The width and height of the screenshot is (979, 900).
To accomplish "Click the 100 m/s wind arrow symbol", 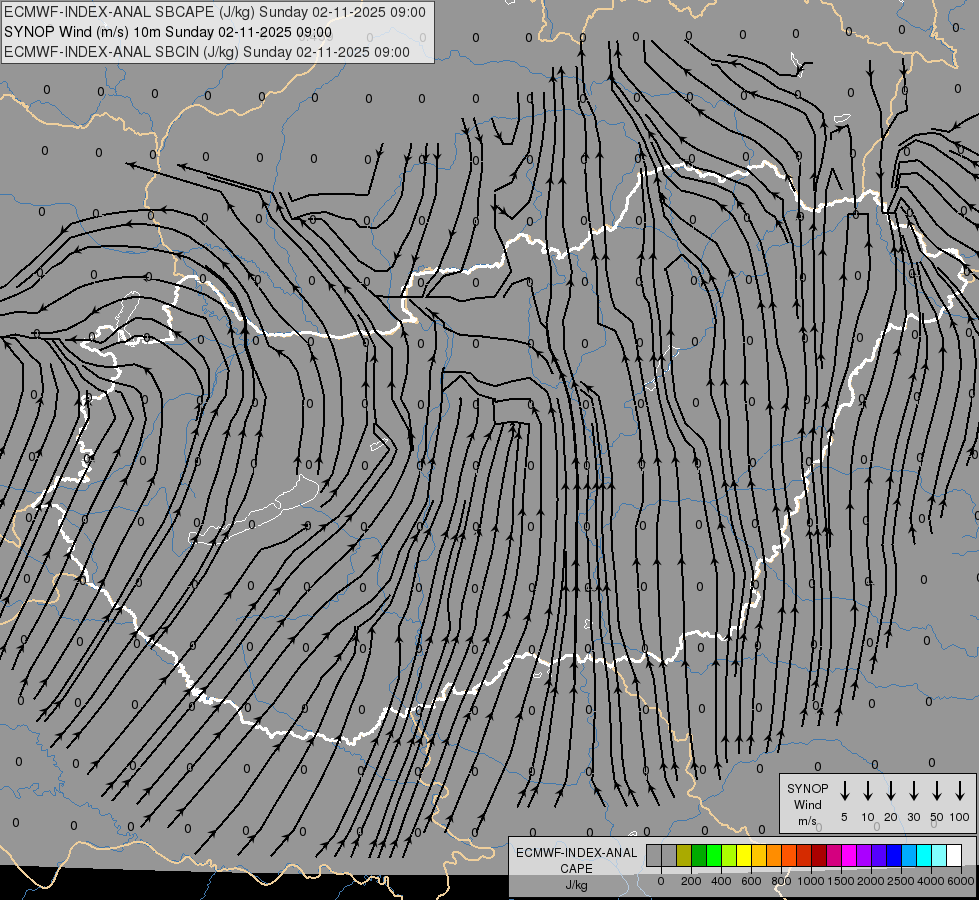I will [x=960, y=791].
